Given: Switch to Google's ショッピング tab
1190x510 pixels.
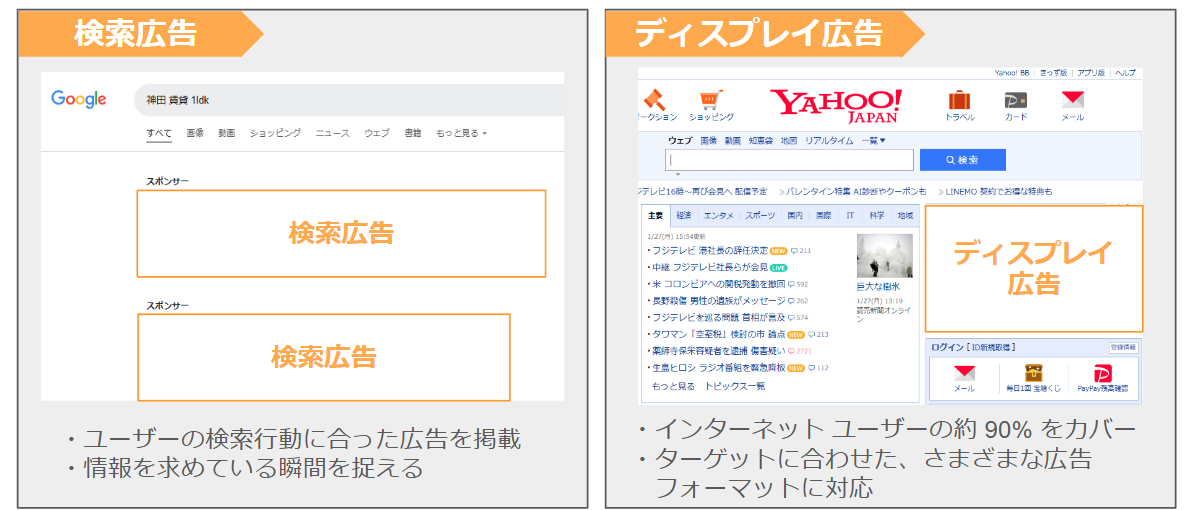Looking at the screenshot, I should click(275, 133).
